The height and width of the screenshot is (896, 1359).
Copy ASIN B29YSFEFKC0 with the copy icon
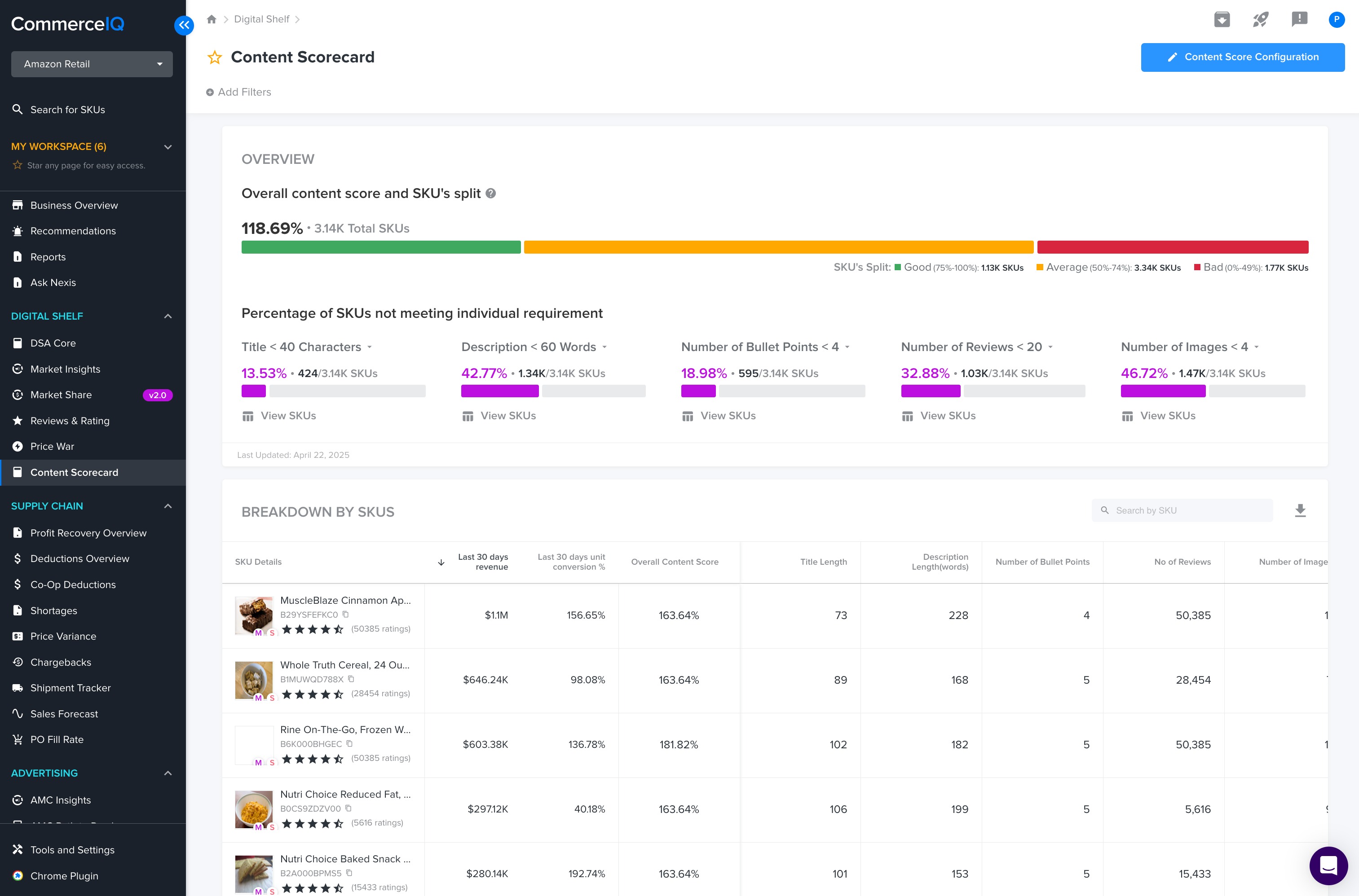click(345, 614)
